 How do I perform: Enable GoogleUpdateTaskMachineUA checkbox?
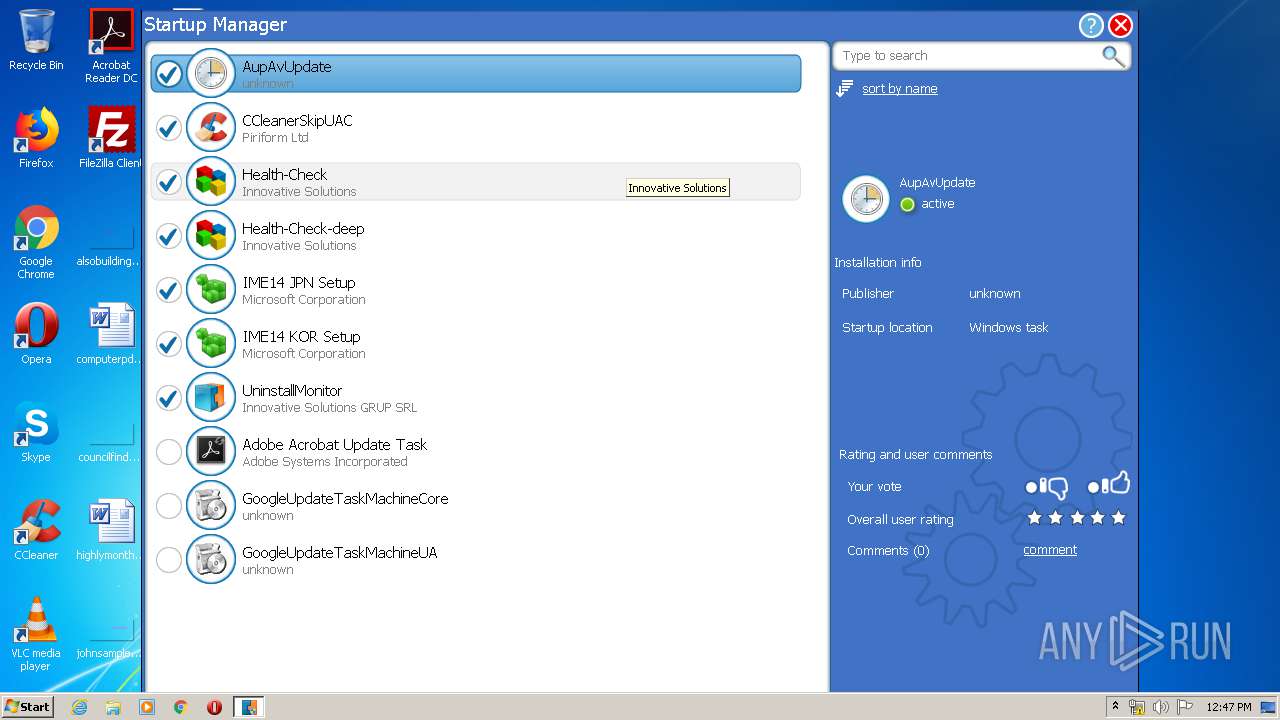click(169, 560)
